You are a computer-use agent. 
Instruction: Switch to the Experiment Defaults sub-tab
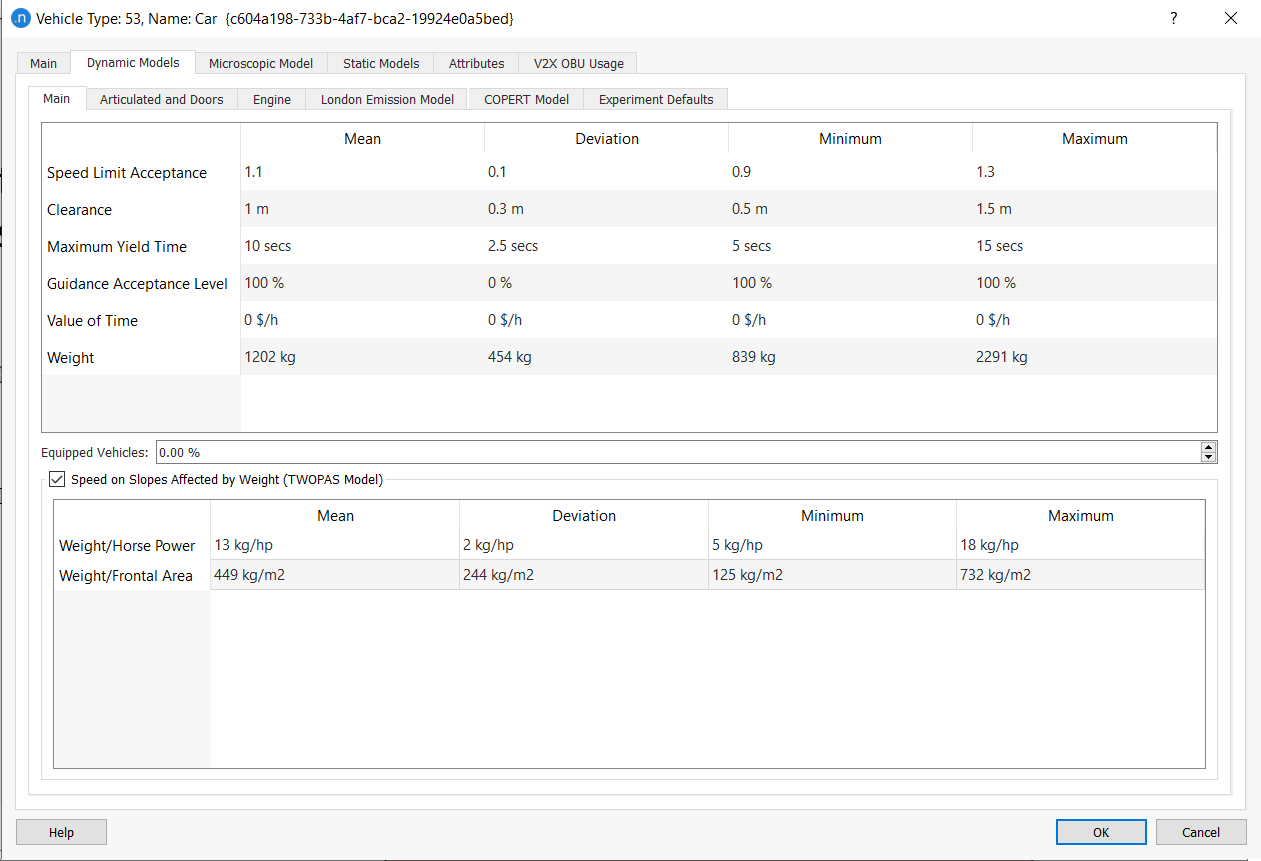(x=655, y=99)
